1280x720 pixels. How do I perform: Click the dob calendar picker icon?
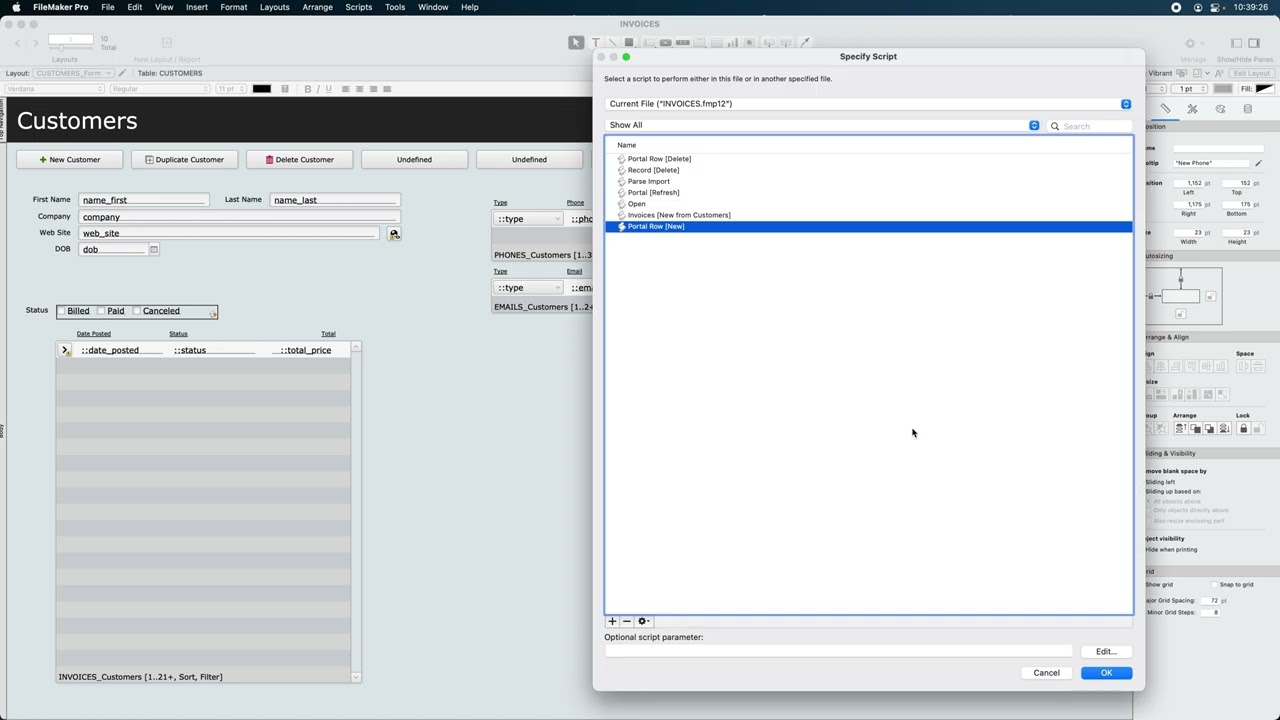154,249
